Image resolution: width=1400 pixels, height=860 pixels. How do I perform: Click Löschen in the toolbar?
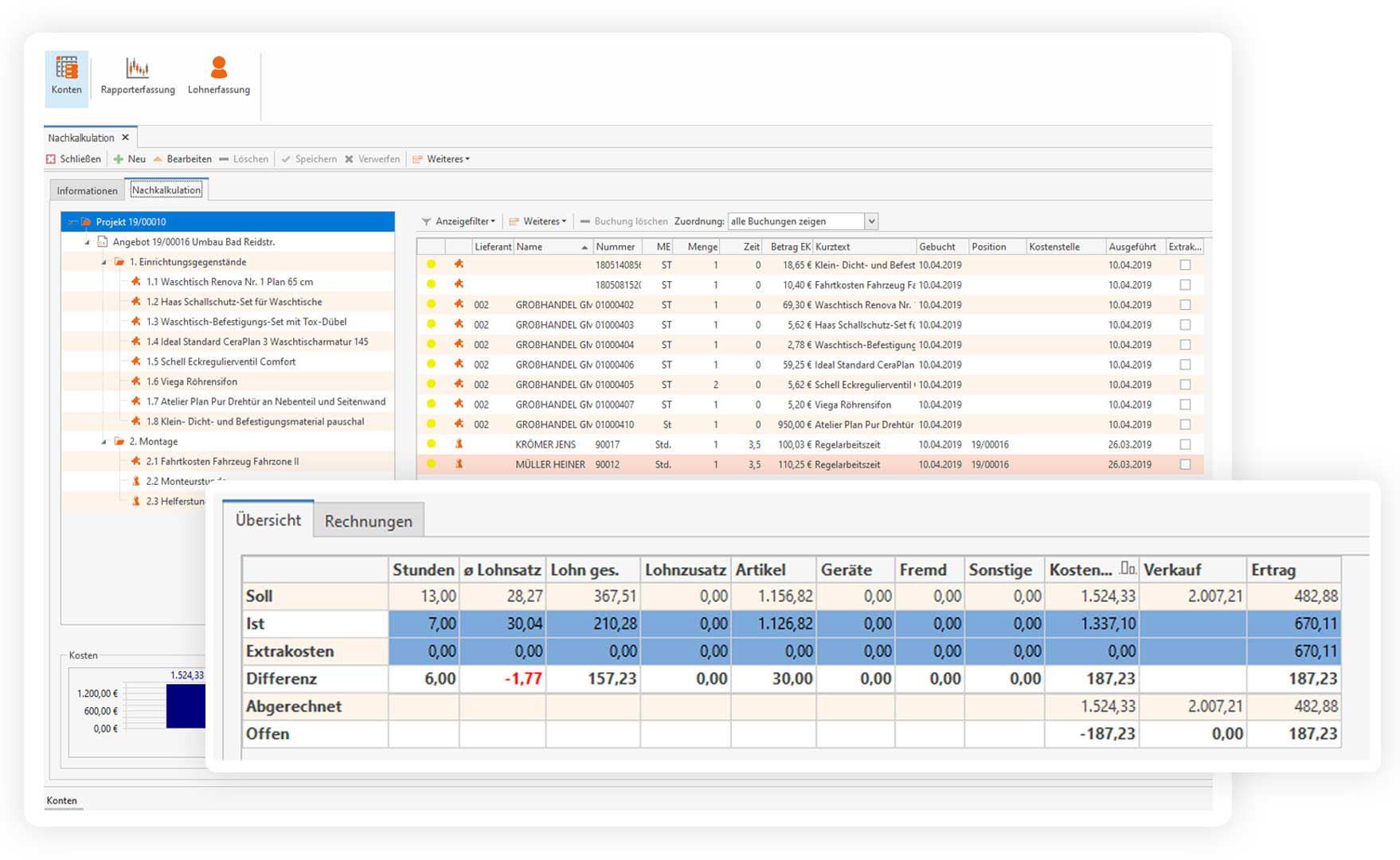tap(244, 158)
